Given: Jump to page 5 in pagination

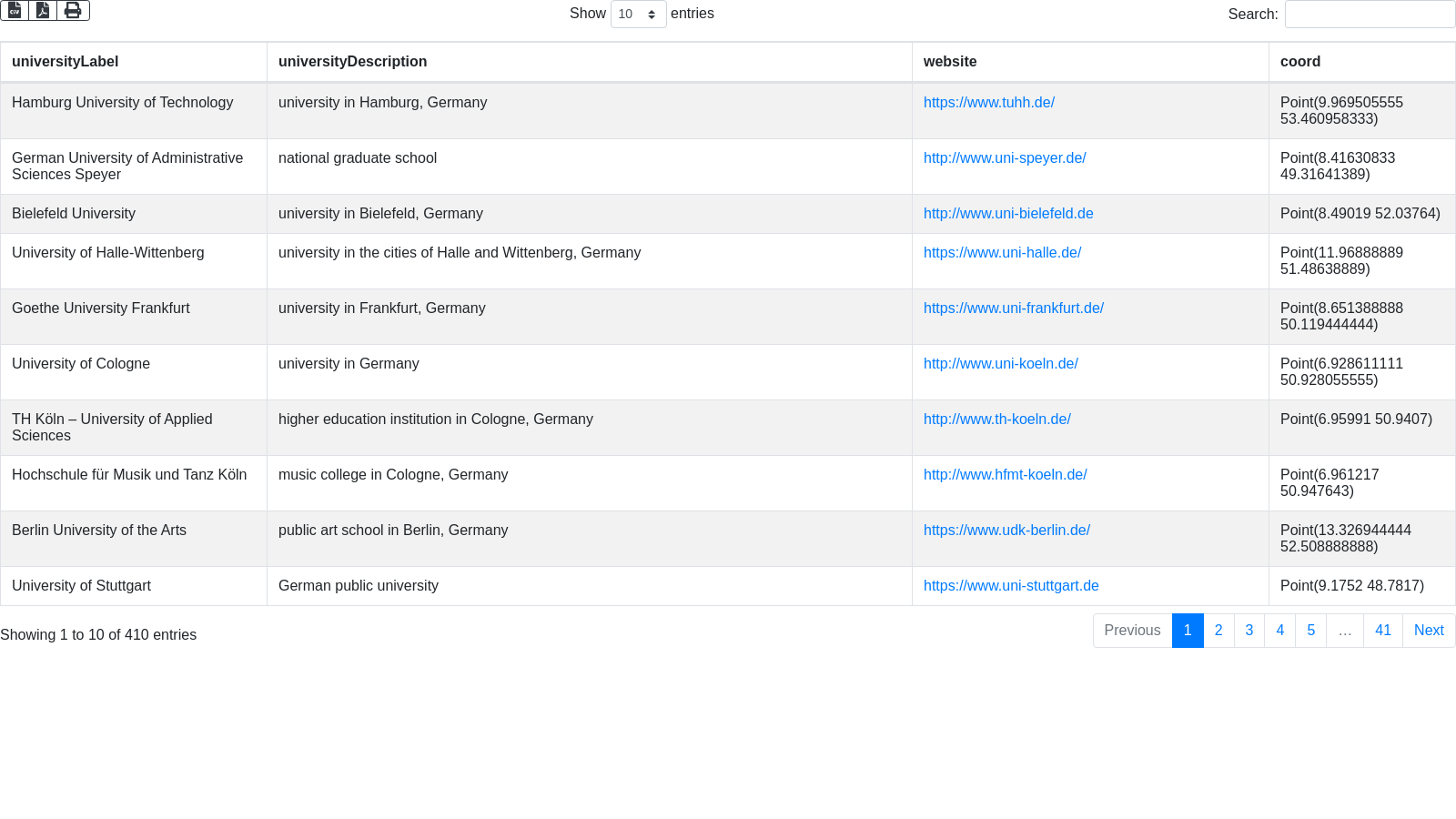Looking at the screenshot, I should pos(1310,631).
